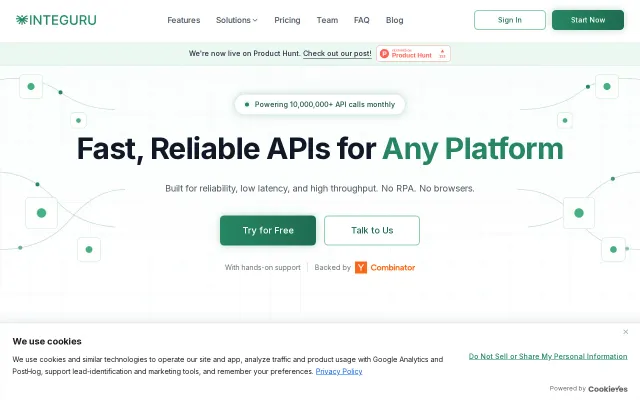Open 'Do Not Sell or Share My Personal Information'
Screen dimensions: 640x400
548,356
